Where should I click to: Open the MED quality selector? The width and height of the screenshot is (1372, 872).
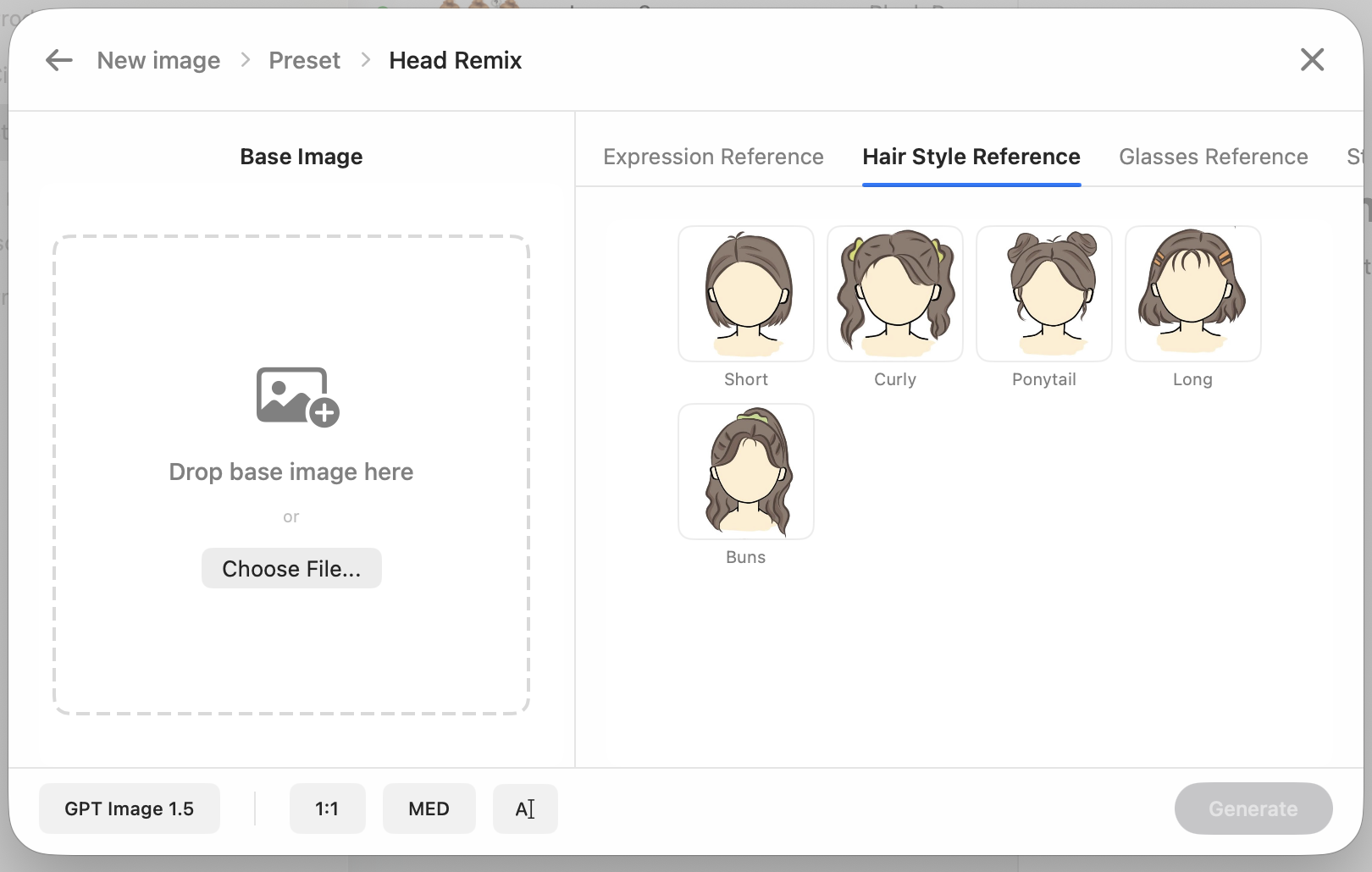pyautogui.click(x=429, y=809)
